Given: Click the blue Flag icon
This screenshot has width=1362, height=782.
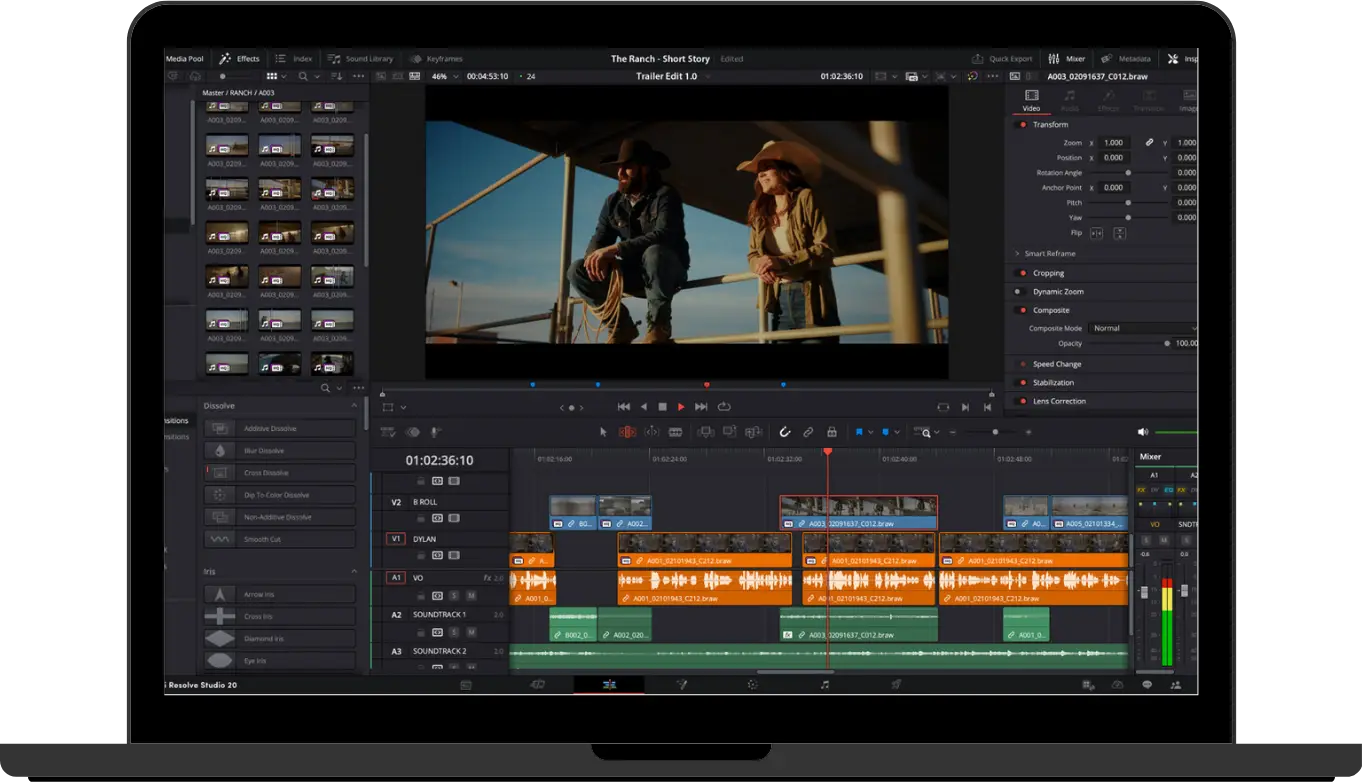Looking at the screenshot, I should click(859, 432).
